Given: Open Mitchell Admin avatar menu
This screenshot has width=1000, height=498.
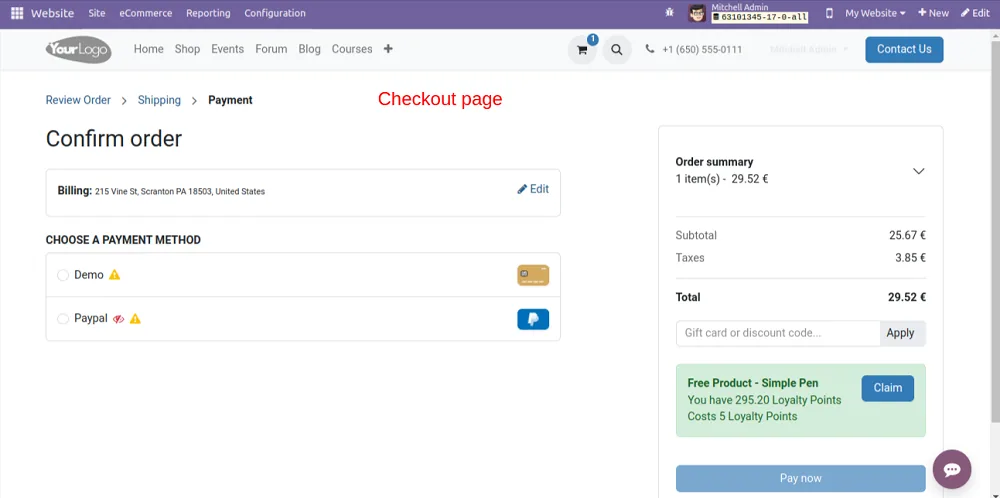Looking at the screenshot, I should tap(697, 13).
